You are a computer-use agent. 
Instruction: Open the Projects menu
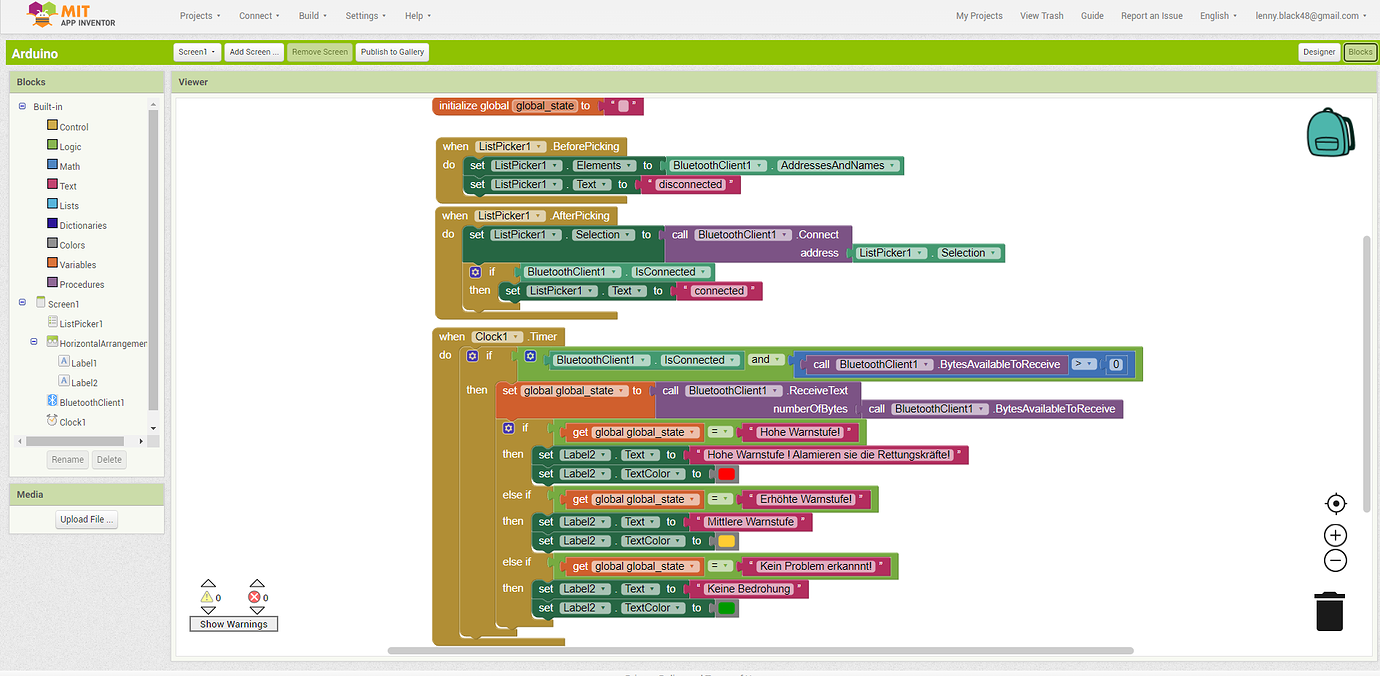(200, 16)
